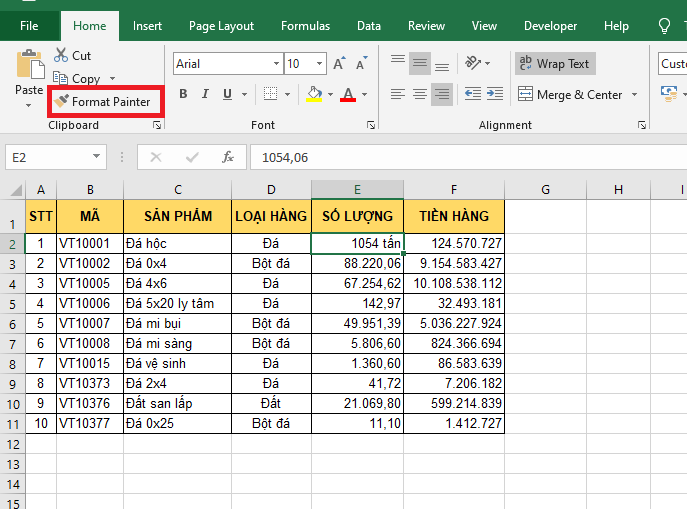Open the Borders tool in Font group
This screenshot has width=687, height=509.
point(272,95)
